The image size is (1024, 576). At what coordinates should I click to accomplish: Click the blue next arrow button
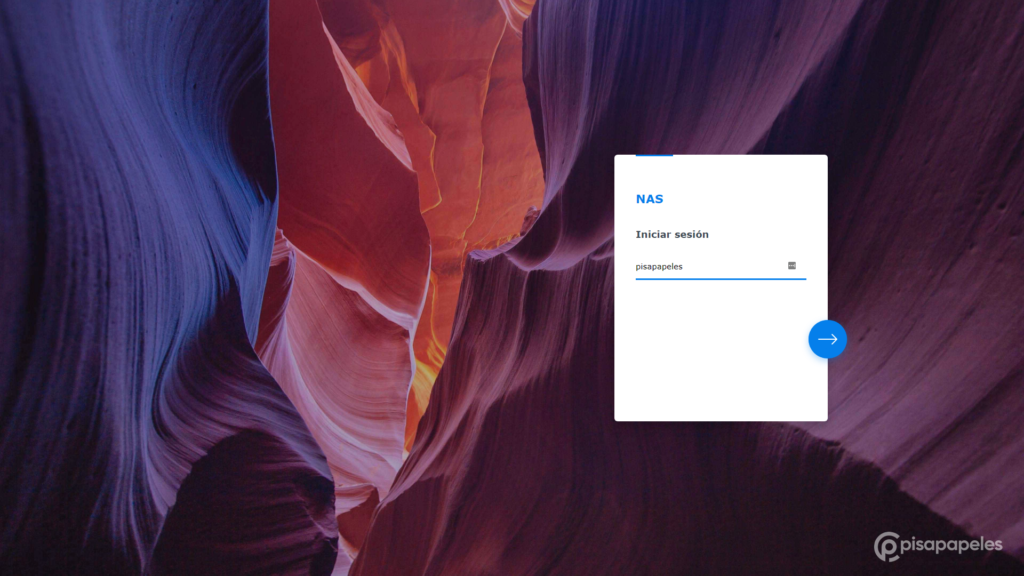[x=827, y=339]
